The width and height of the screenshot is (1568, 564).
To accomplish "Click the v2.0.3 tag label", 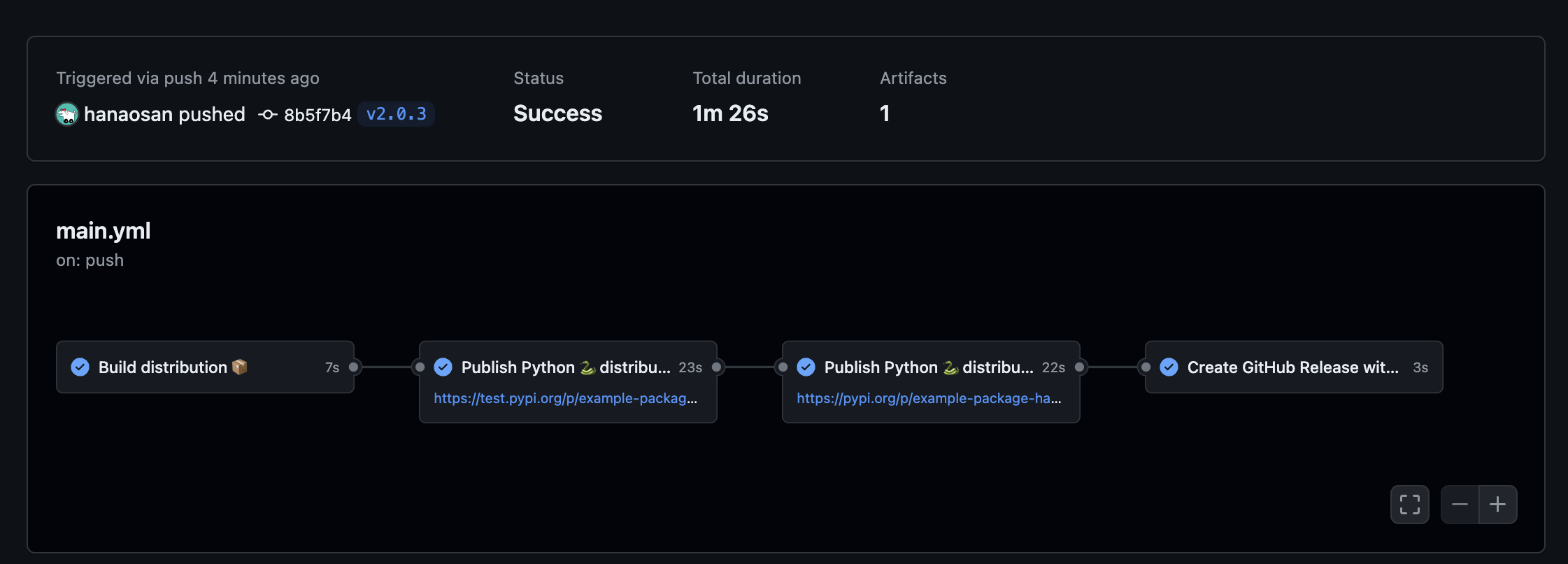I will click(x=396, y=114).
